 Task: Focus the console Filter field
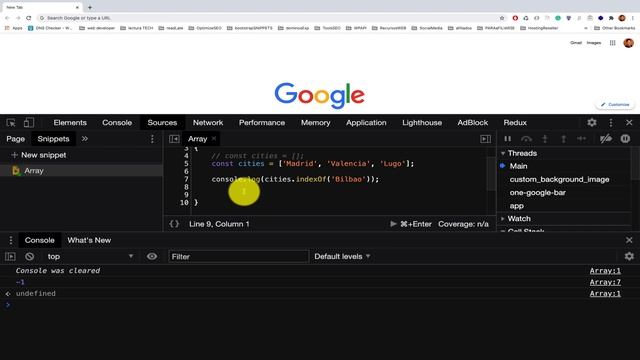[x=239, y=256]
